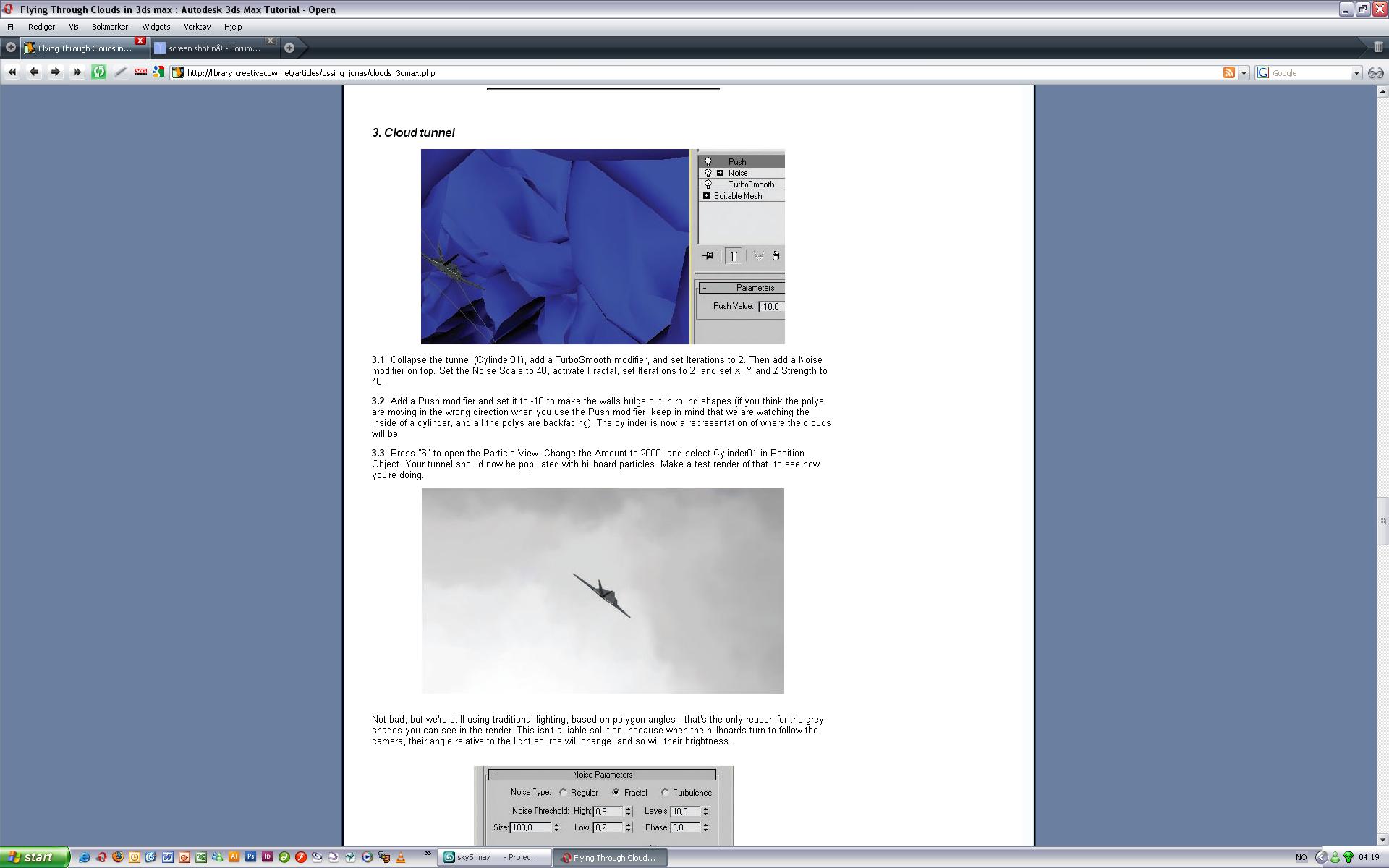Screen dimensions: 1389x868
Task: Open the Widgets menu
Action: tap(156, 27)
